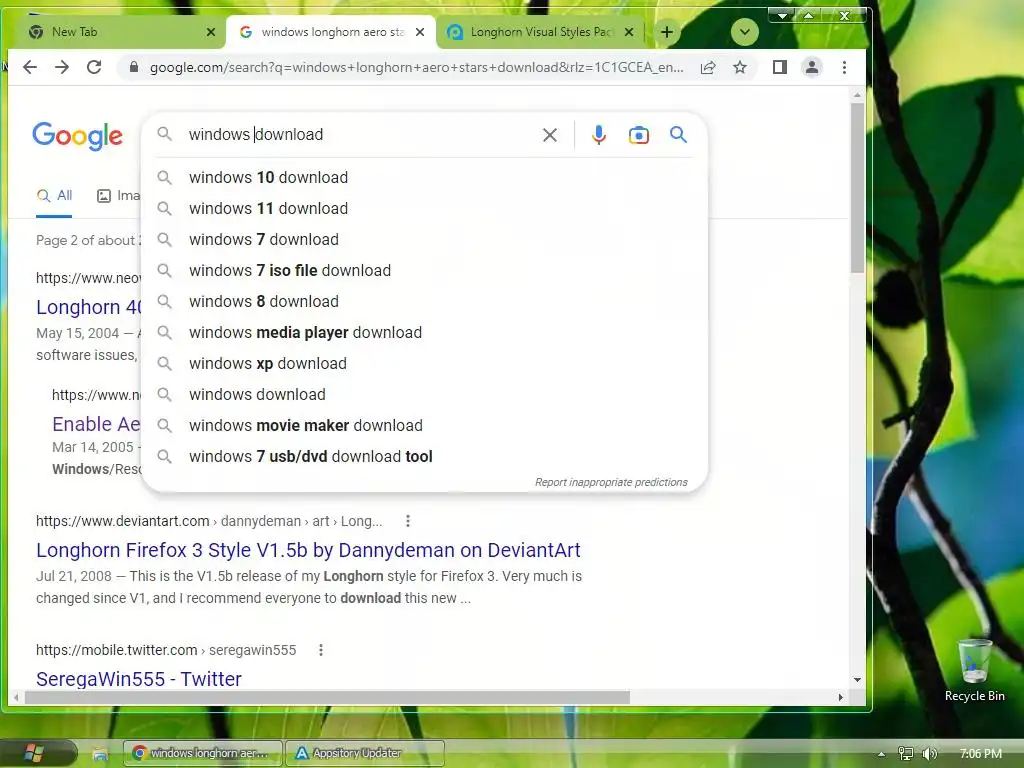Click the 7:06 PM taskbar clock
Image resolution: width=1024 pixels, height=768 pixels.
980,754
